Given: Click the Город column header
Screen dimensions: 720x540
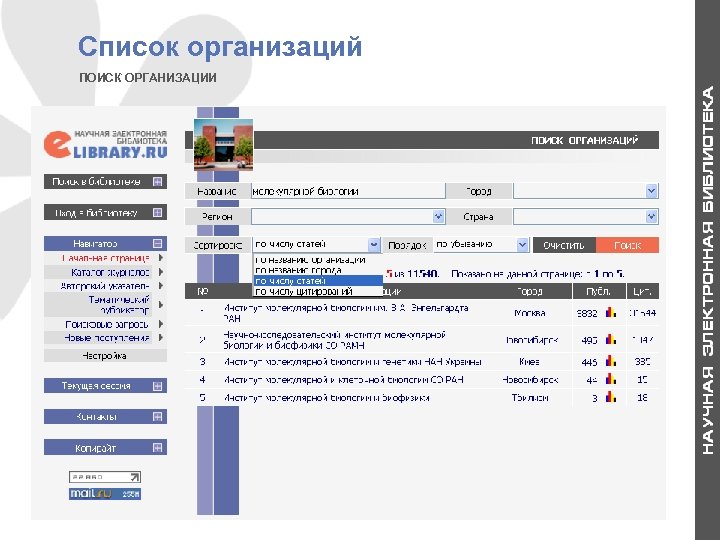Looking at the screenshot, I should (529, 291).
